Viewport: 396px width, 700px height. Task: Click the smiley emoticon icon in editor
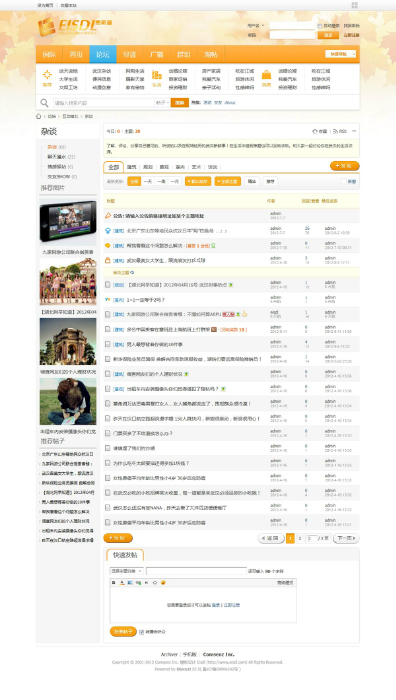[x=163, y=583]
